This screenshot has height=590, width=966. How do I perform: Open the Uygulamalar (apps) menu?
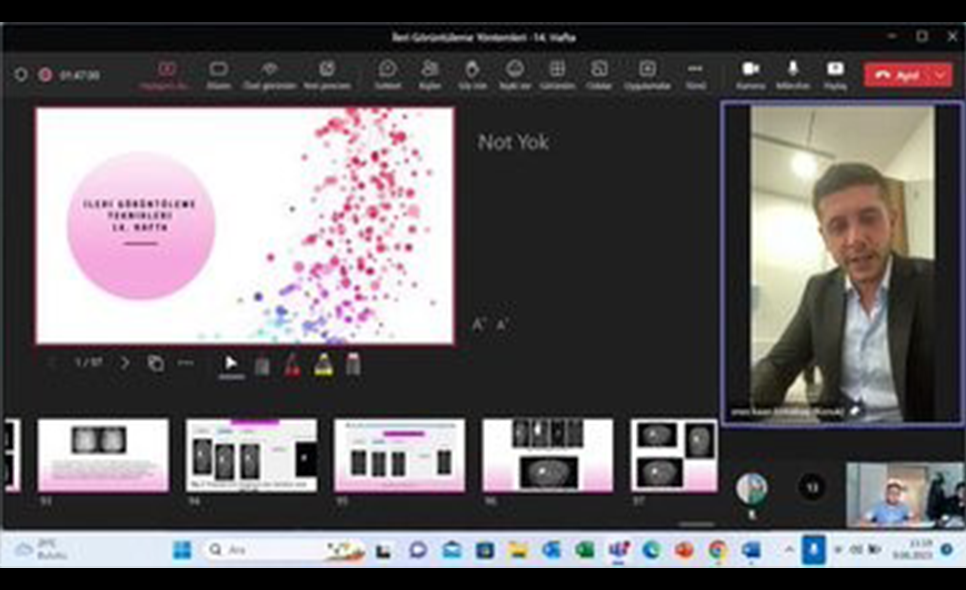(x=647, y=73)
